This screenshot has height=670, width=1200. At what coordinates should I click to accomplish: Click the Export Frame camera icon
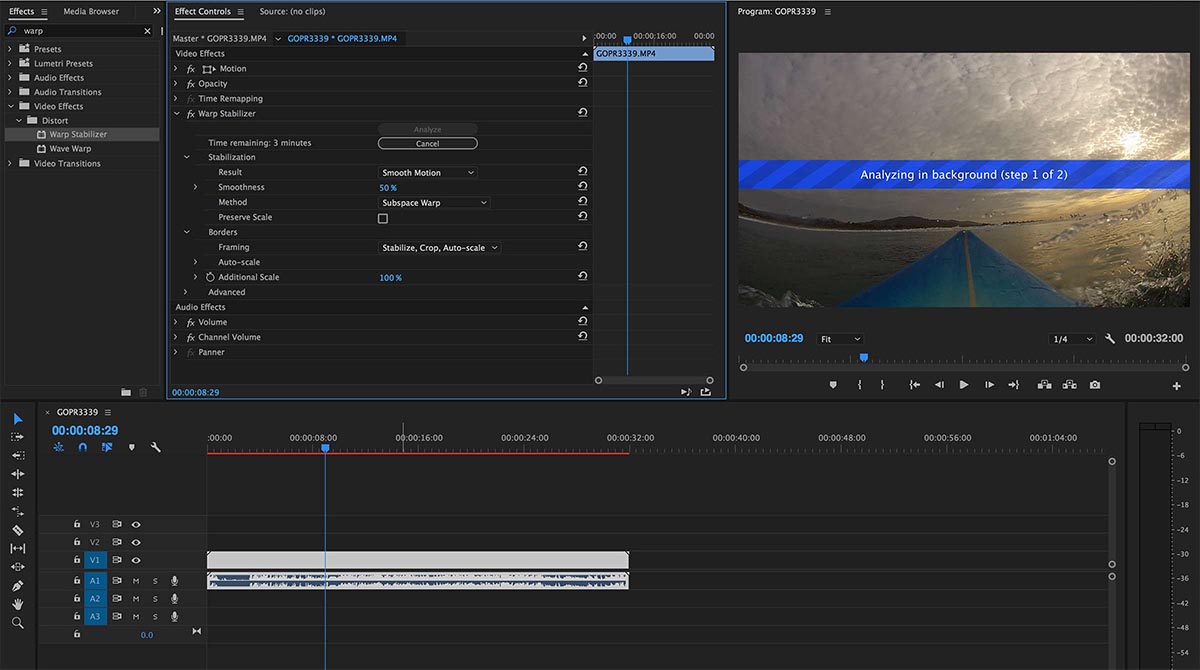coord(1095,385)
